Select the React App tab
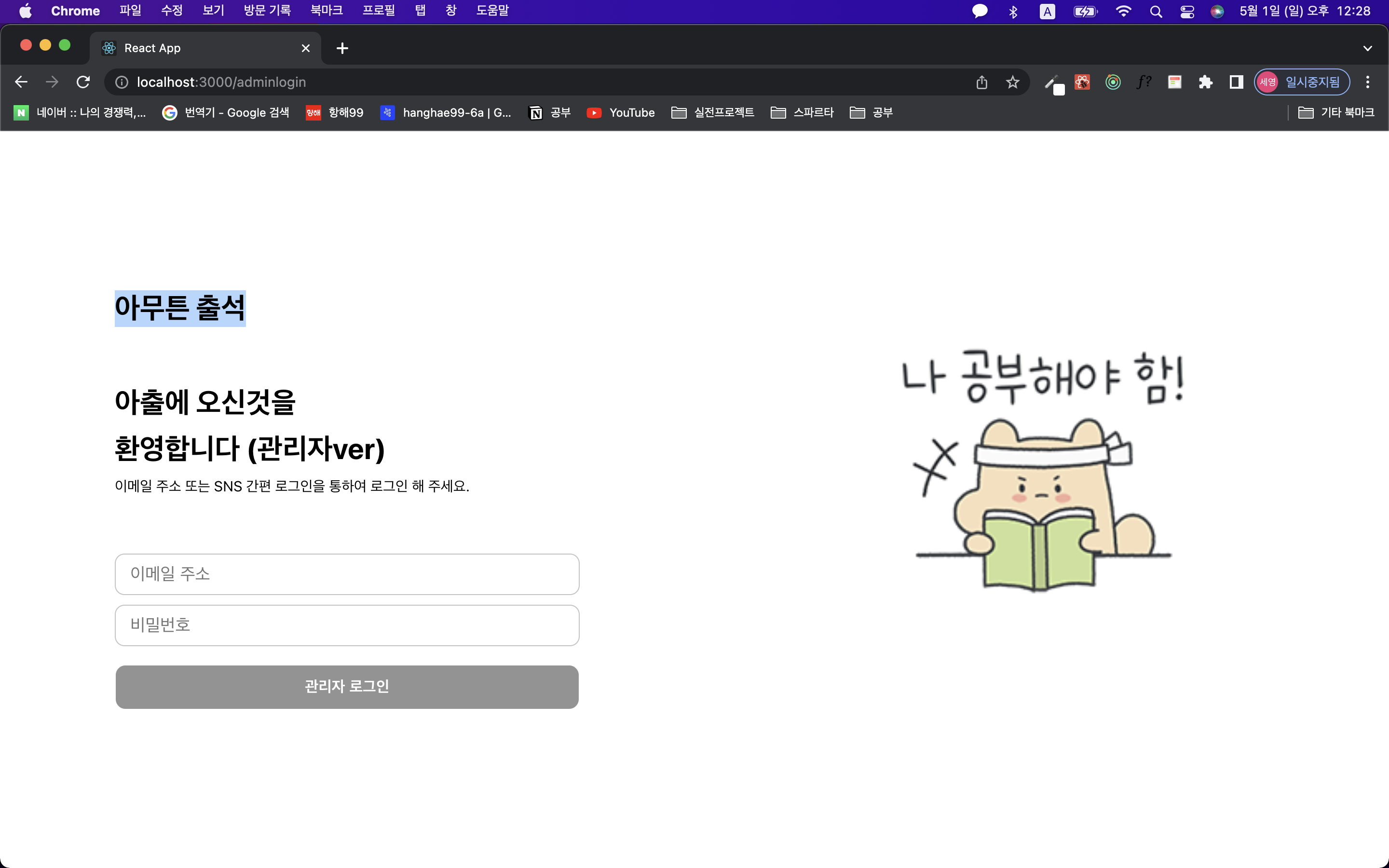The image size is (1389, 868). pos(195,48)
